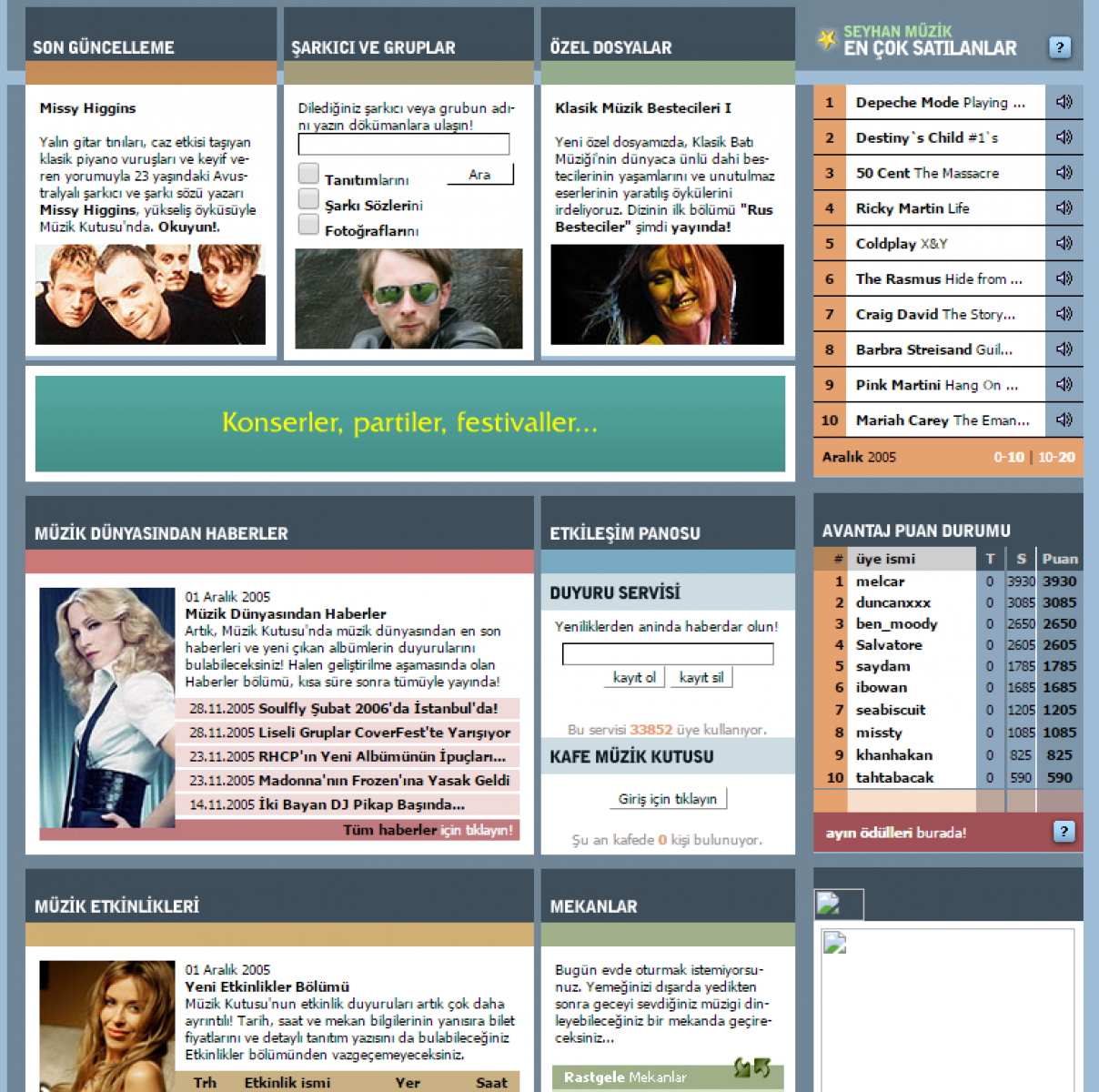1099x1092 pixels.
Task: Listen to Barbra Streisand sample speaker icon
Action: click(x=1064, y=349)
